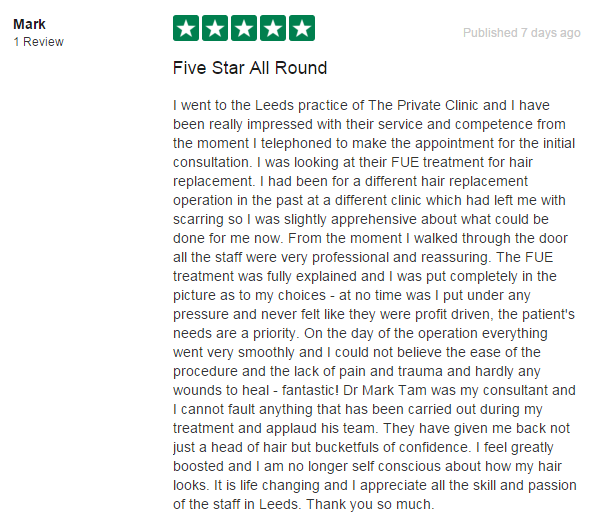Click "Thank you so much." closing sentence
The width and height of the screenshot is (597, 521).
point(370,505)
